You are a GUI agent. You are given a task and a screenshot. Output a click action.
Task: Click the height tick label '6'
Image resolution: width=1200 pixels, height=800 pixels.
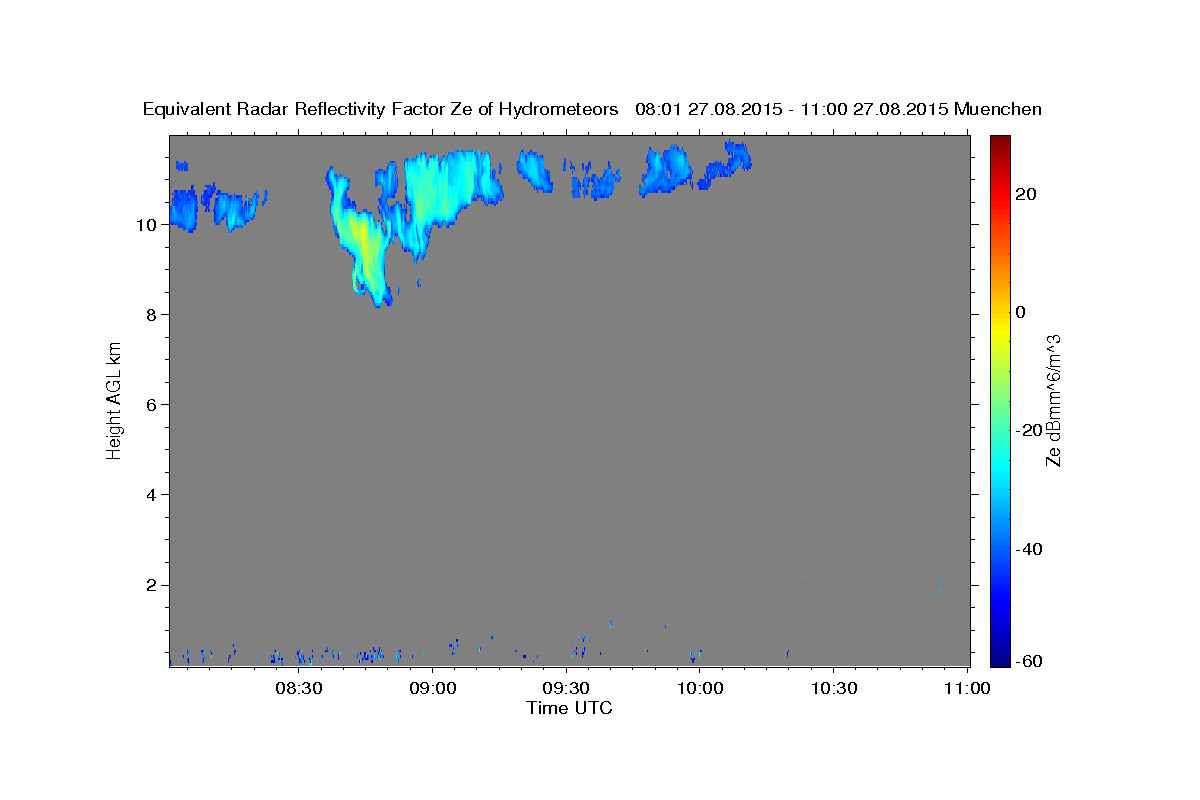click(153, 405)
